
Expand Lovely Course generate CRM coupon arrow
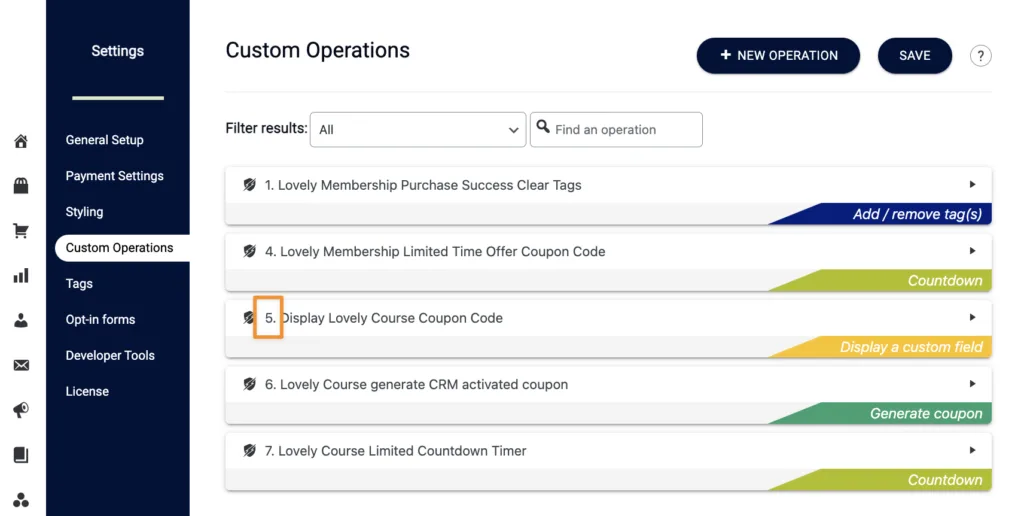972,384
